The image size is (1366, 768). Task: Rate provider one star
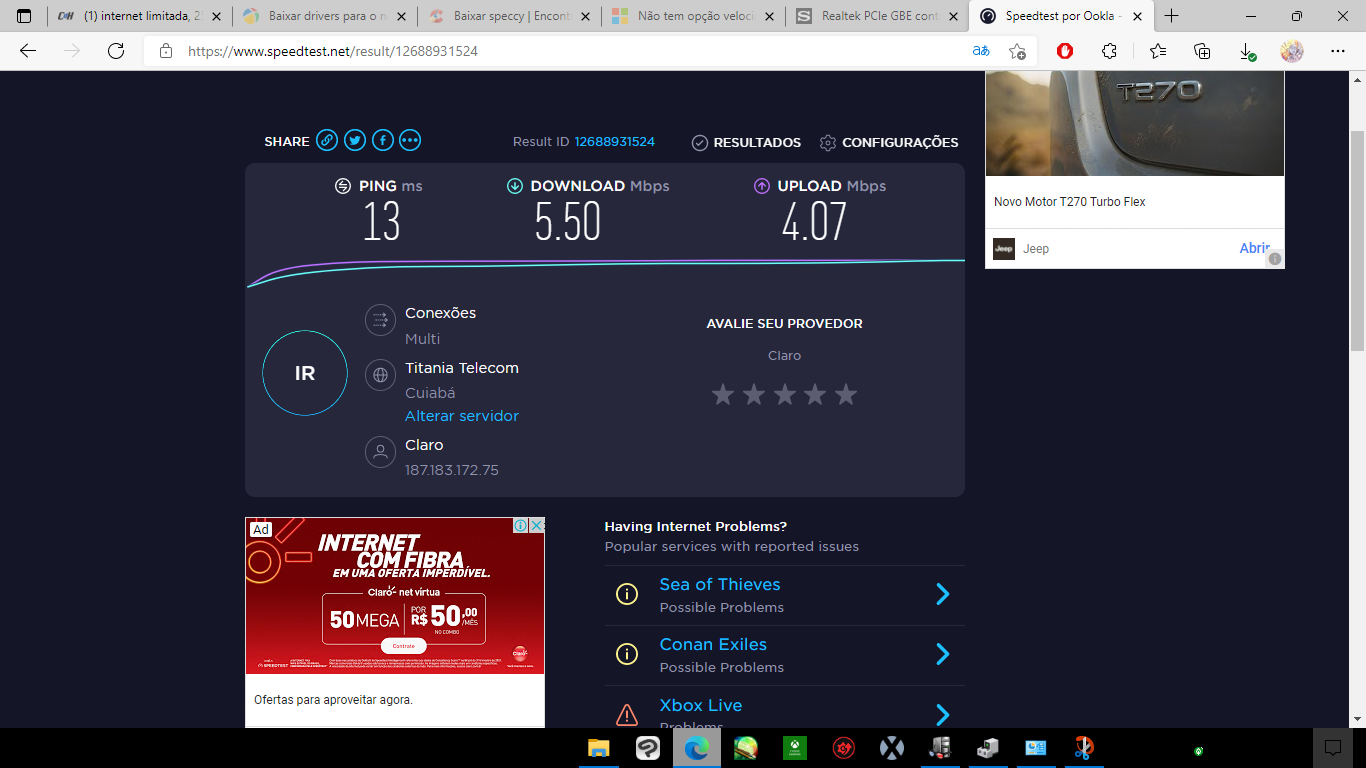click(723, 394)
